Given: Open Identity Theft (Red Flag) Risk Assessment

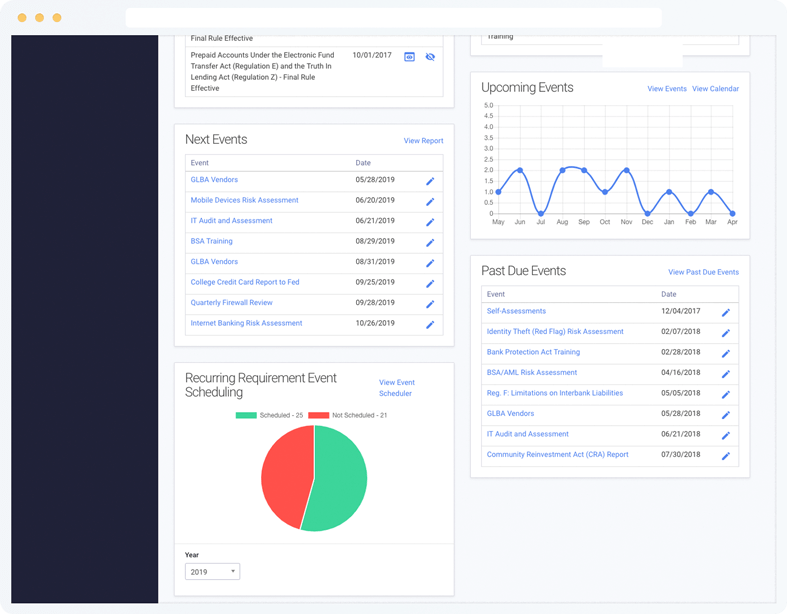Looking at the screenshot, I should (555, 331).
